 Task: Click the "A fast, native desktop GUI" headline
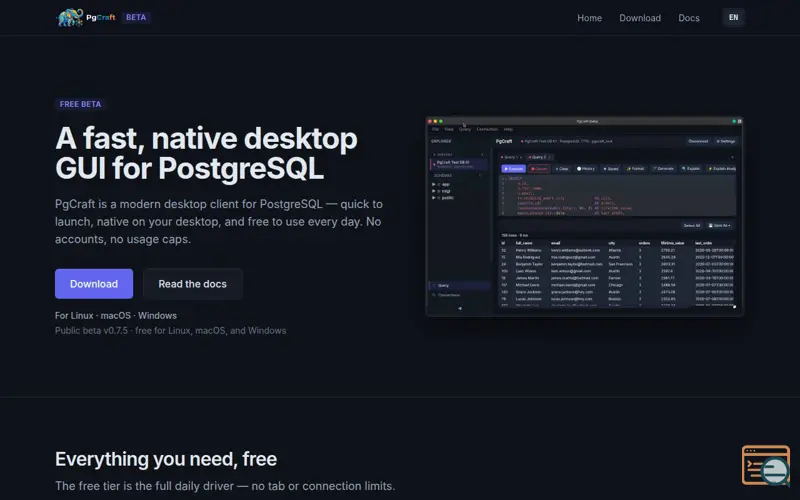206,153
